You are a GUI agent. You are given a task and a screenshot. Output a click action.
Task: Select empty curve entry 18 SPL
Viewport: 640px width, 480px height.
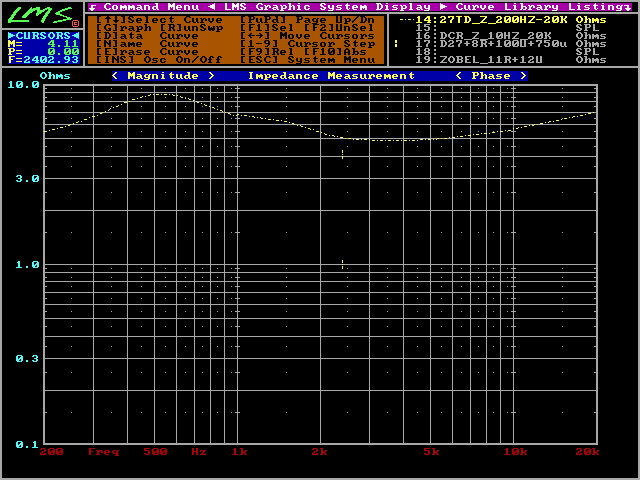pyautogui.click(x=507, y=52)
